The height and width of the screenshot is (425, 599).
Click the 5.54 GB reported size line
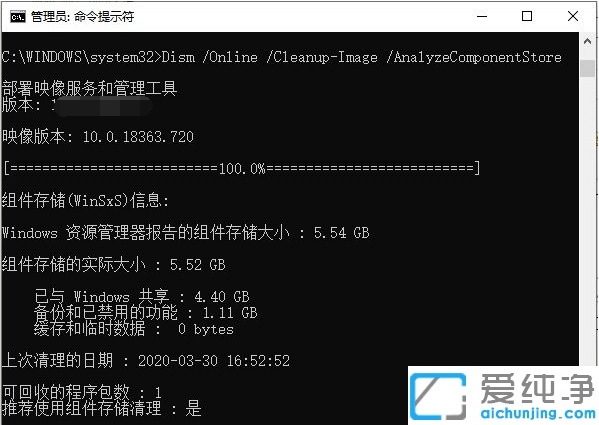(185, 232)
